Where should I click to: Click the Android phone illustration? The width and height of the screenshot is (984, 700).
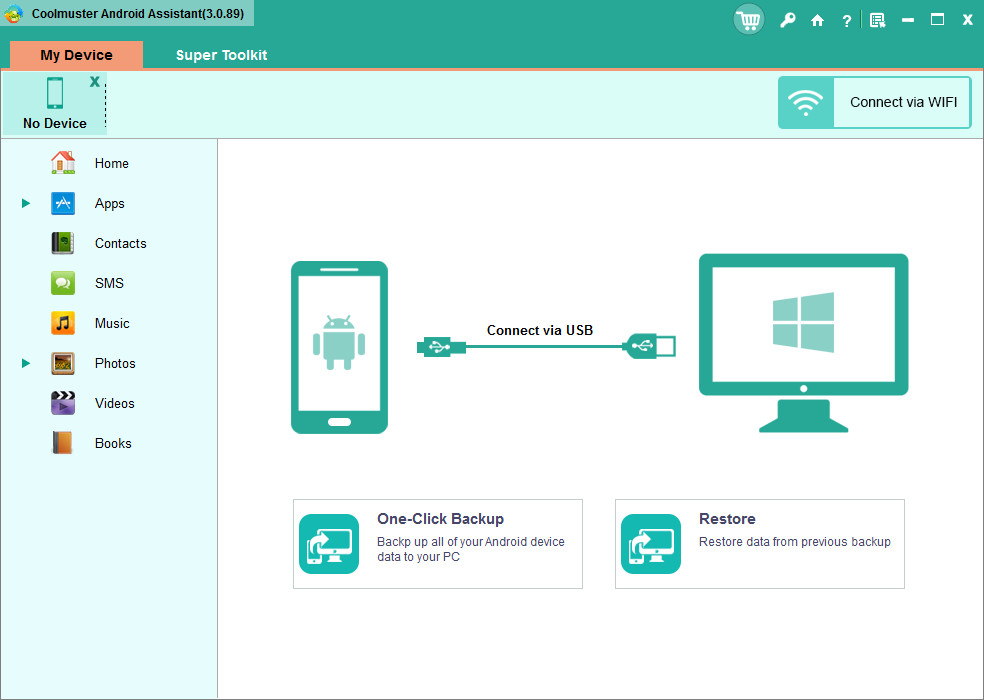pyautogui.click(x=340, y=347)
